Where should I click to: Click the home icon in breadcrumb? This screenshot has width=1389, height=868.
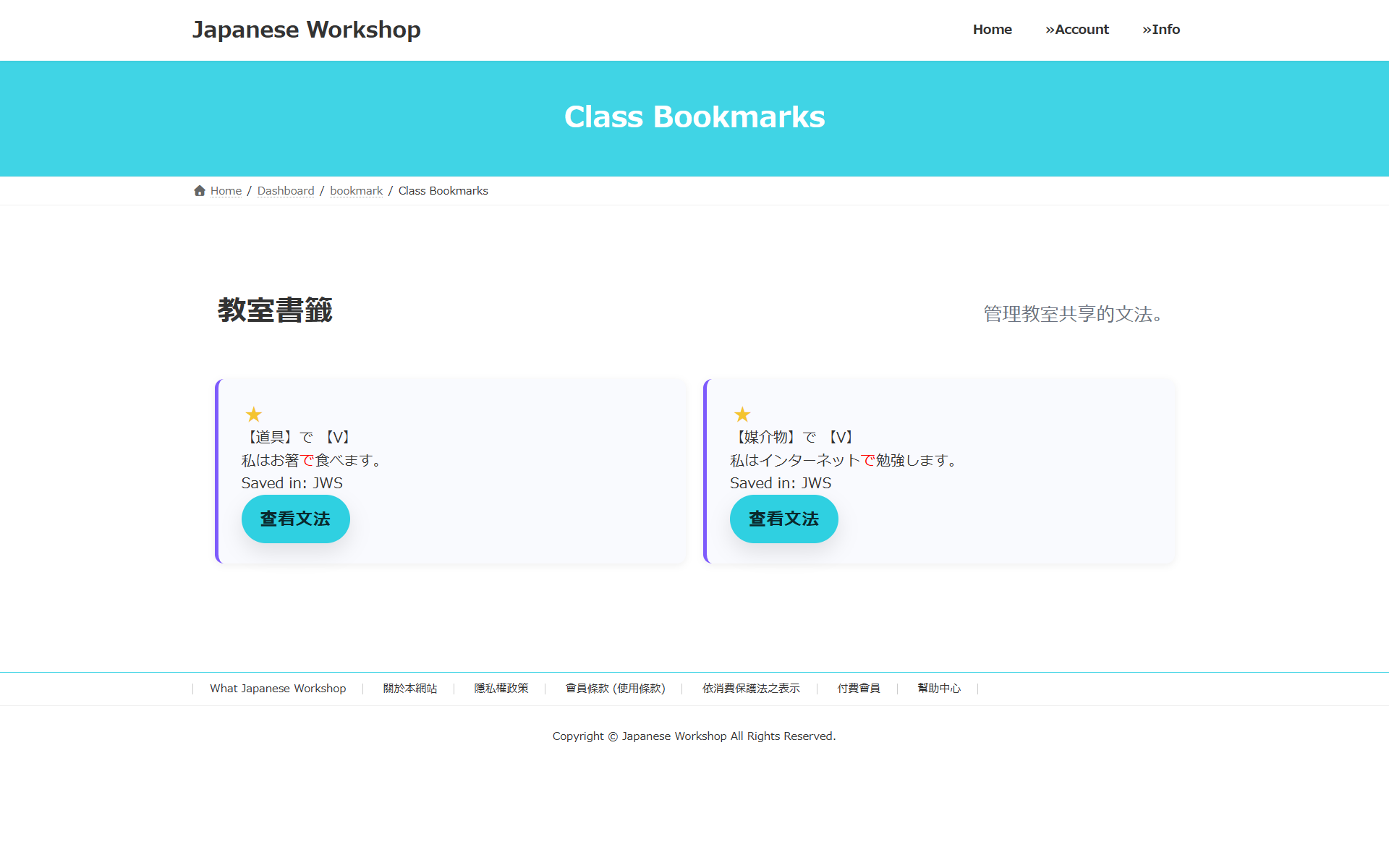(200, 191)
